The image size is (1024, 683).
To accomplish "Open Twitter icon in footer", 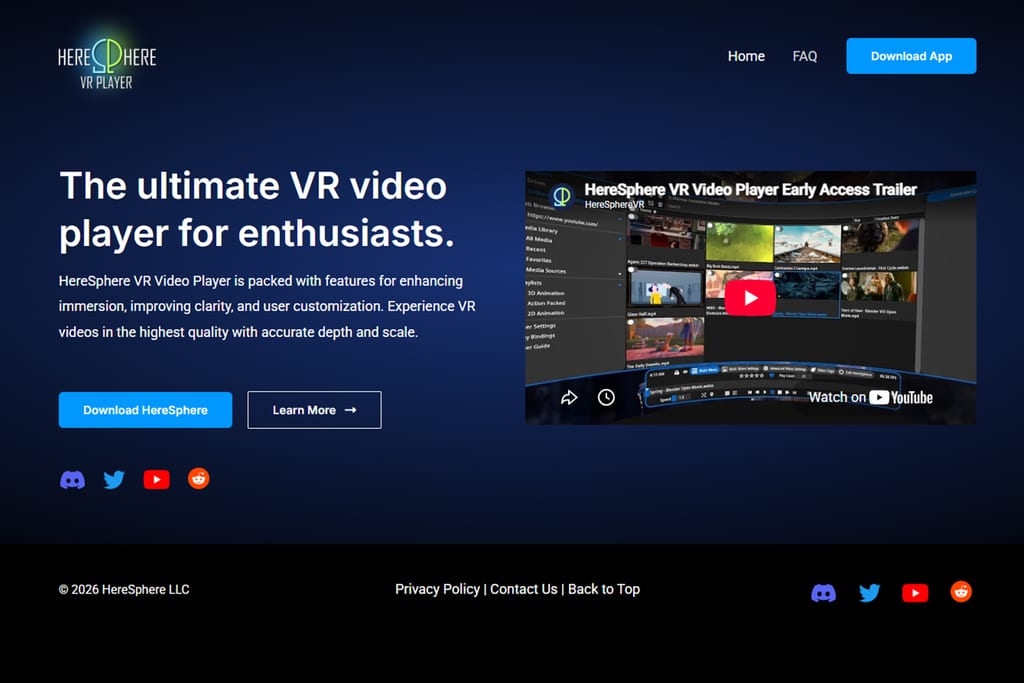I will [869, 593].
